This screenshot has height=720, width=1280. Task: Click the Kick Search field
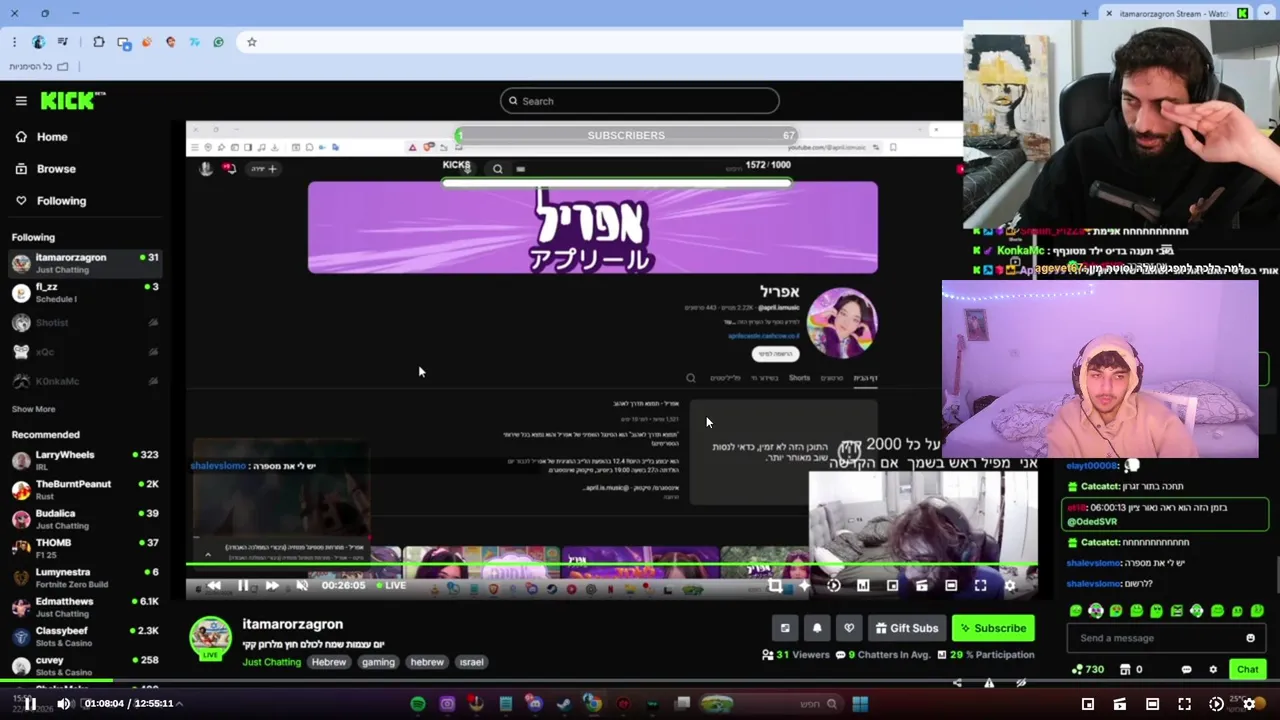pos(640,101)
